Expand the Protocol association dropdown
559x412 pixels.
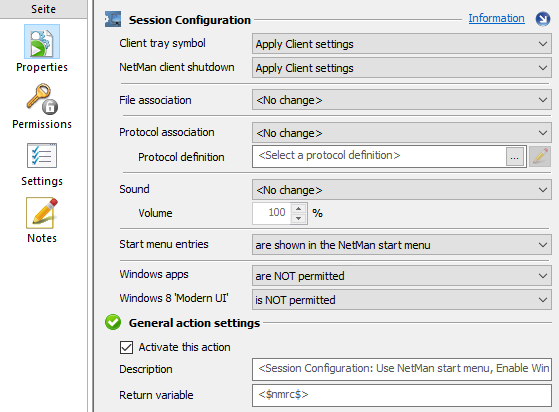pos(402,133)
